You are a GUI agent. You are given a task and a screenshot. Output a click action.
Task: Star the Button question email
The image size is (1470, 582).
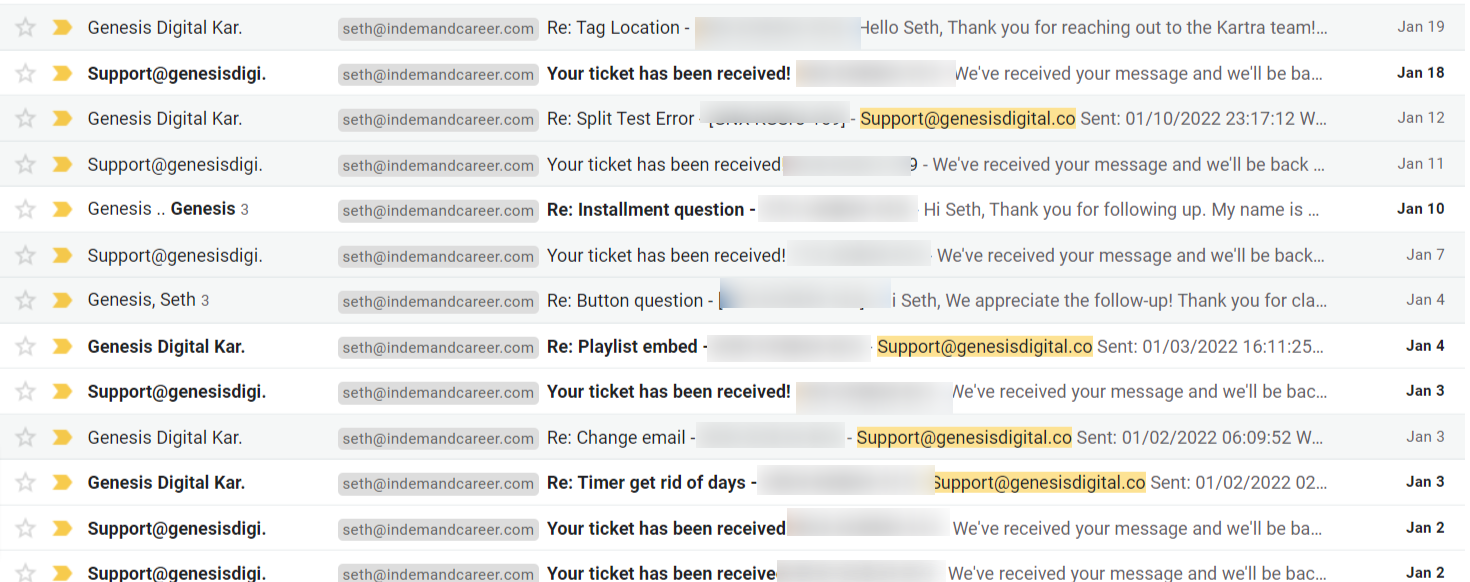[26, 301]
